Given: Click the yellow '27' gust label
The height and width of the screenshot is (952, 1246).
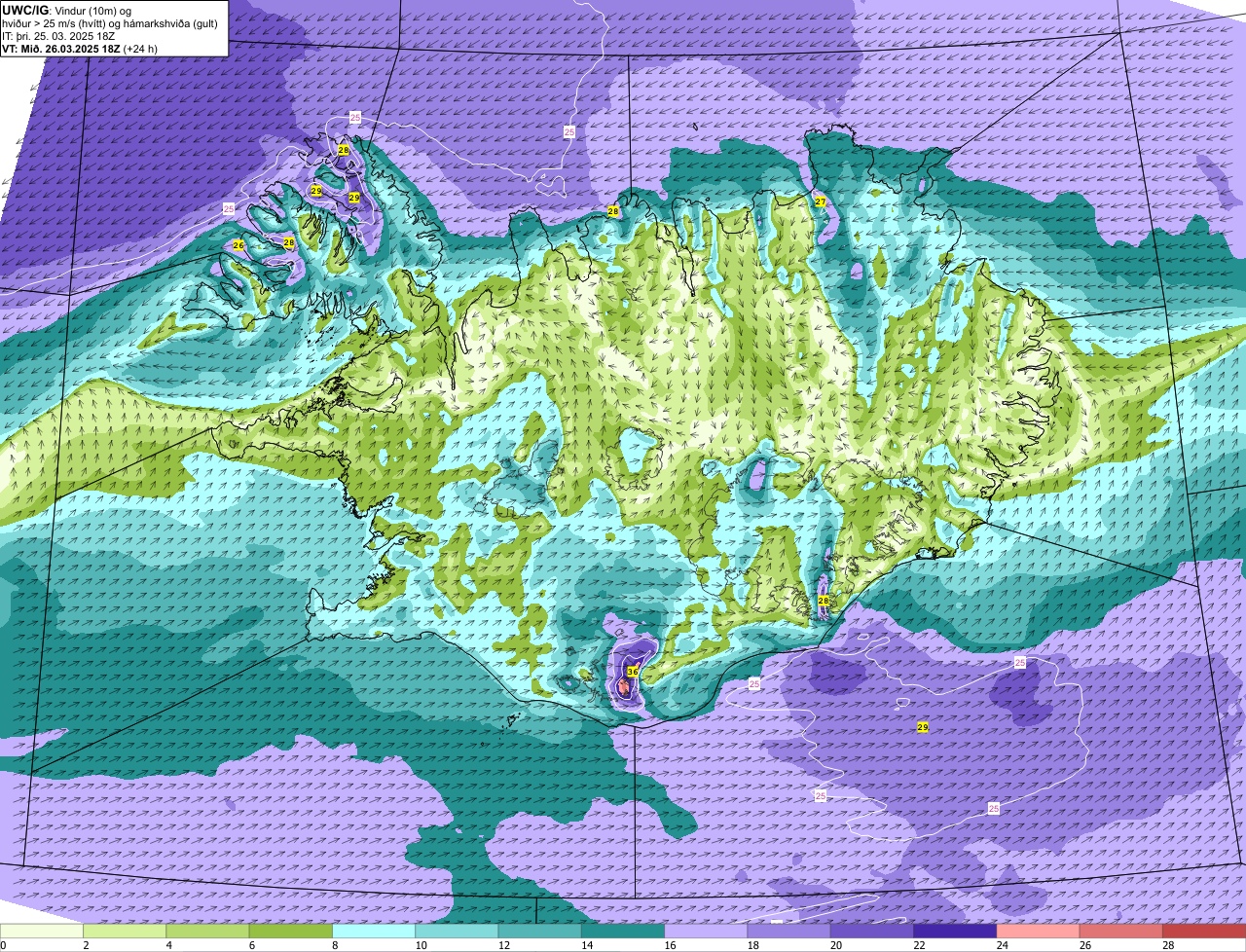Looking at the screenshot, I should click(x=821, y=201).
